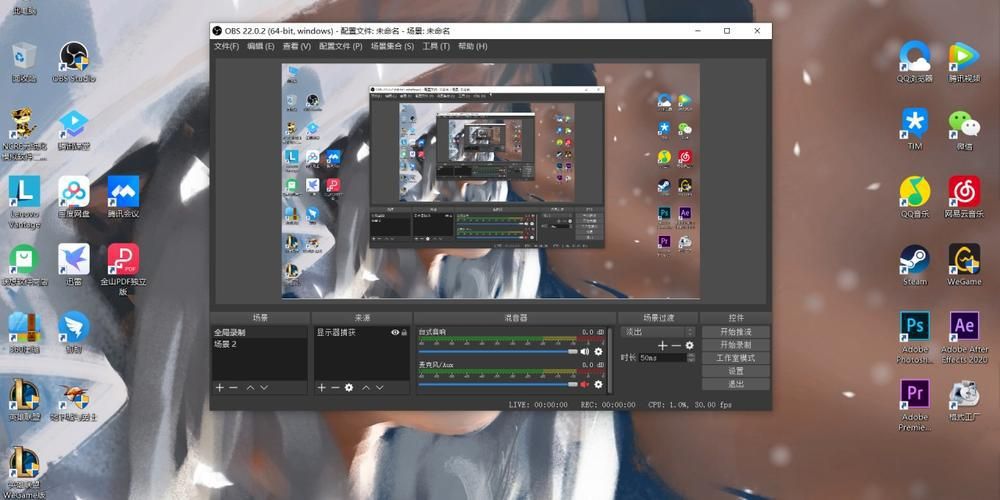This screenshot has width=1000, height=500.
Task: Move the scene up with the arrow
Action: [x=251, y=387]
